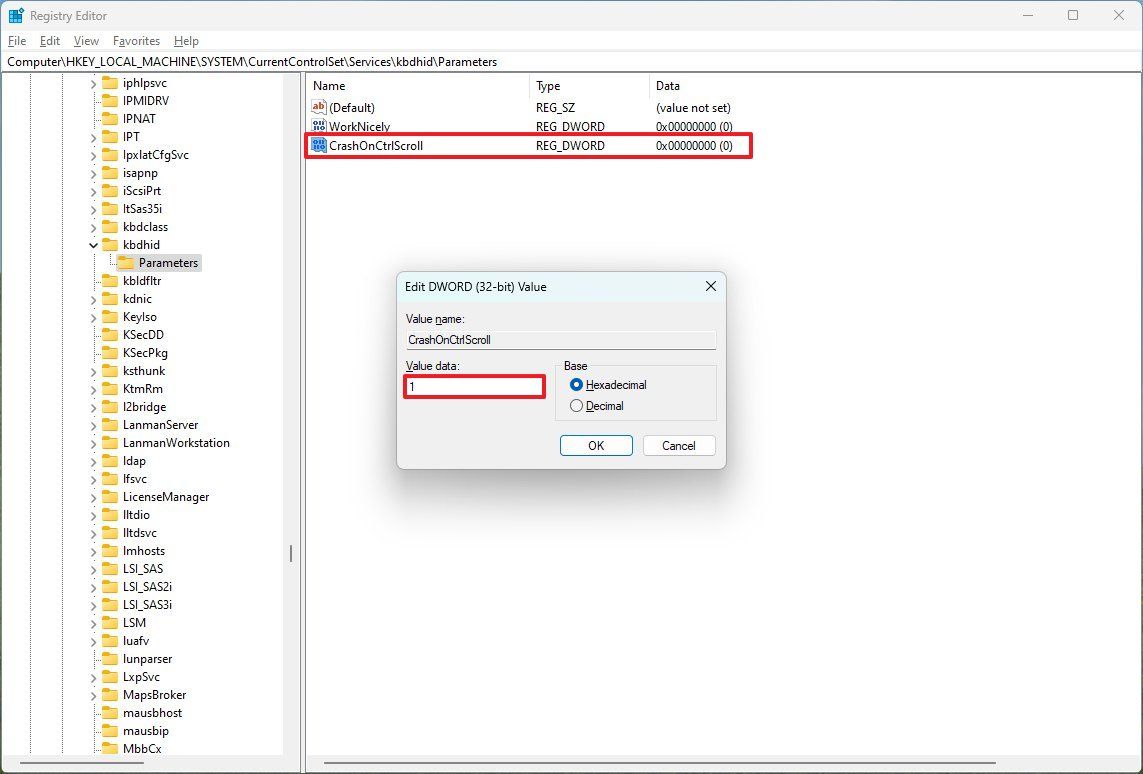
Task: Open the Help menu
Action: [x=186, y=41]
